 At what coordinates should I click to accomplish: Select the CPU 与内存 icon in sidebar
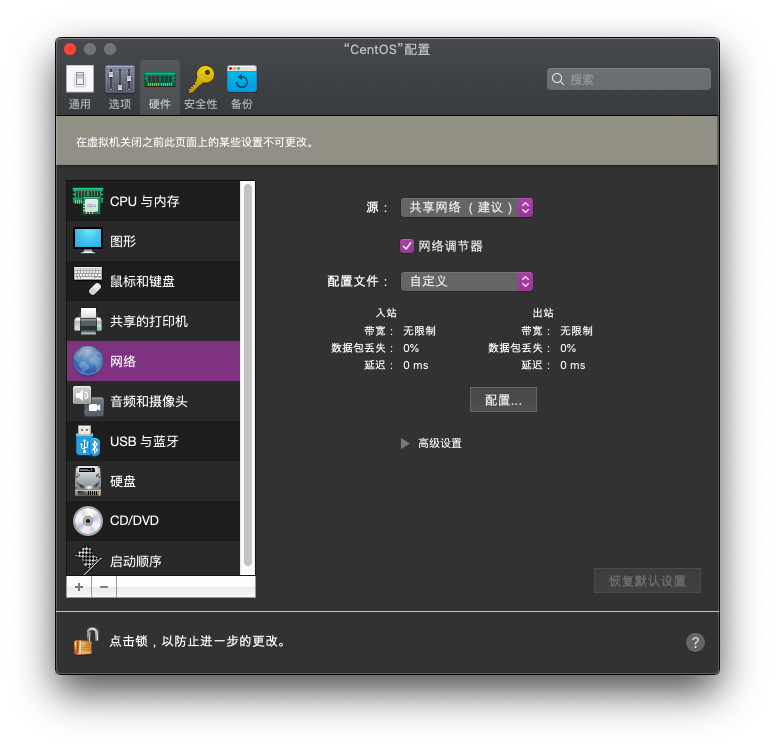tap(88, 201)
